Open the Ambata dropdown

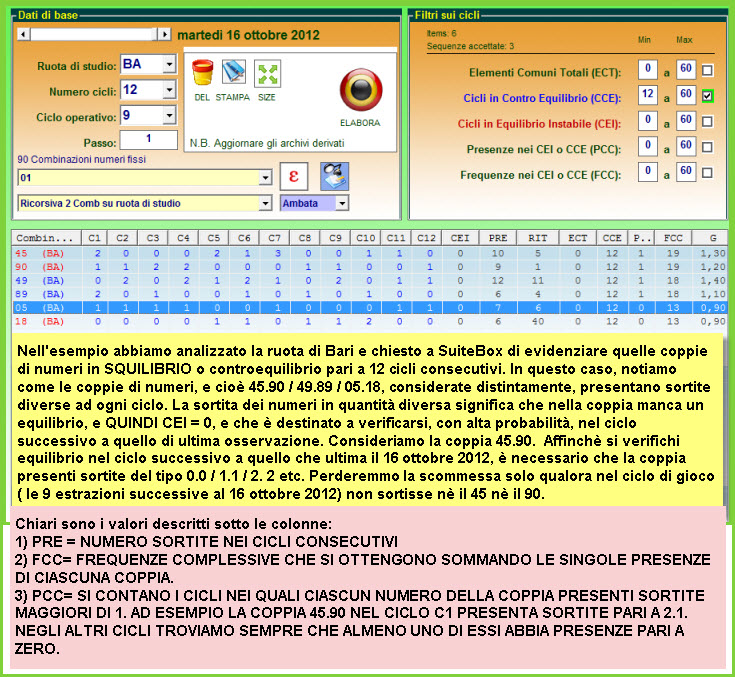point(342,203)
